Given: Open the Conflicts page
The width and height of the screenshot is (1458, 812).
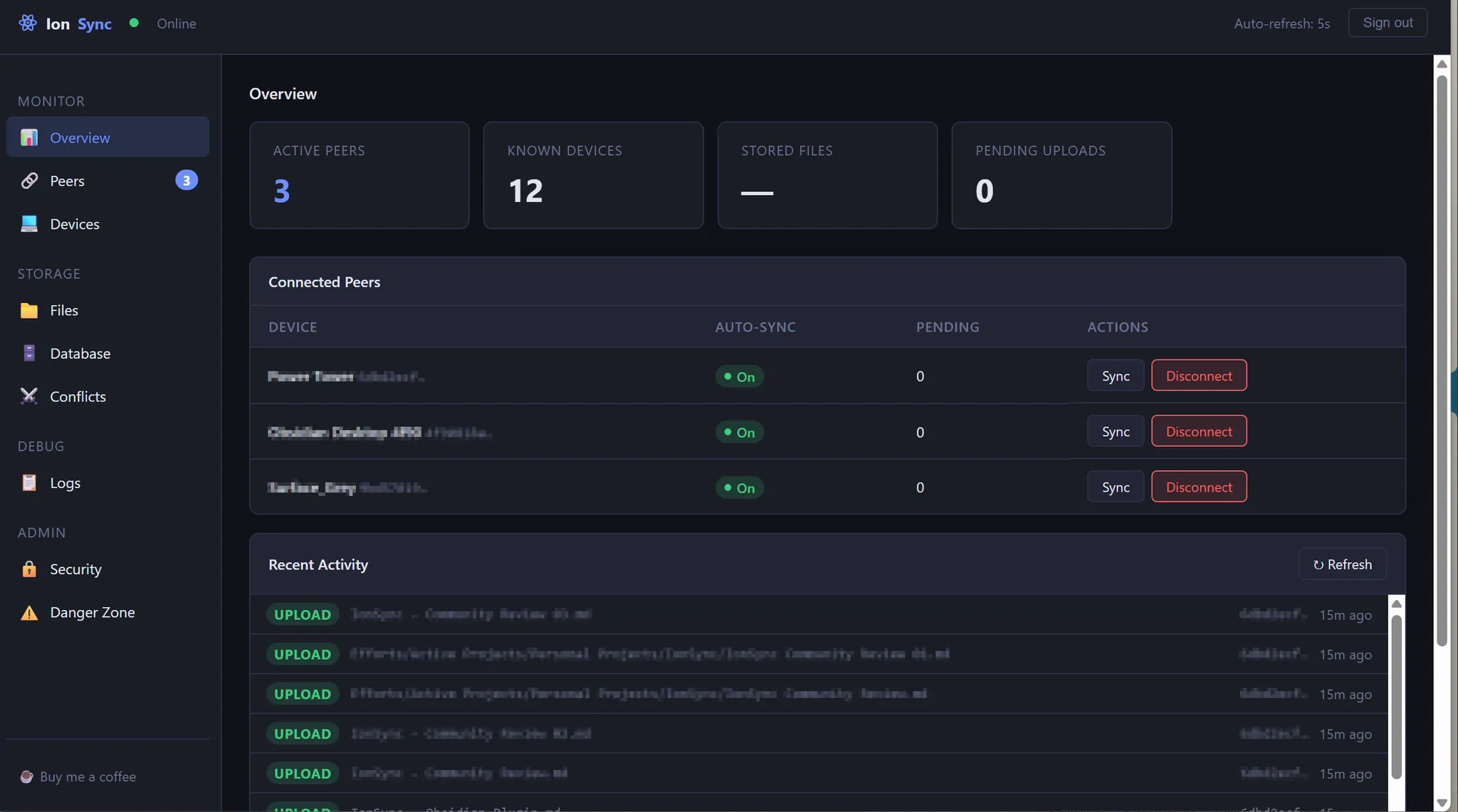Looking at the screenshot, I should pyautogui.click(x=107, y=396).
